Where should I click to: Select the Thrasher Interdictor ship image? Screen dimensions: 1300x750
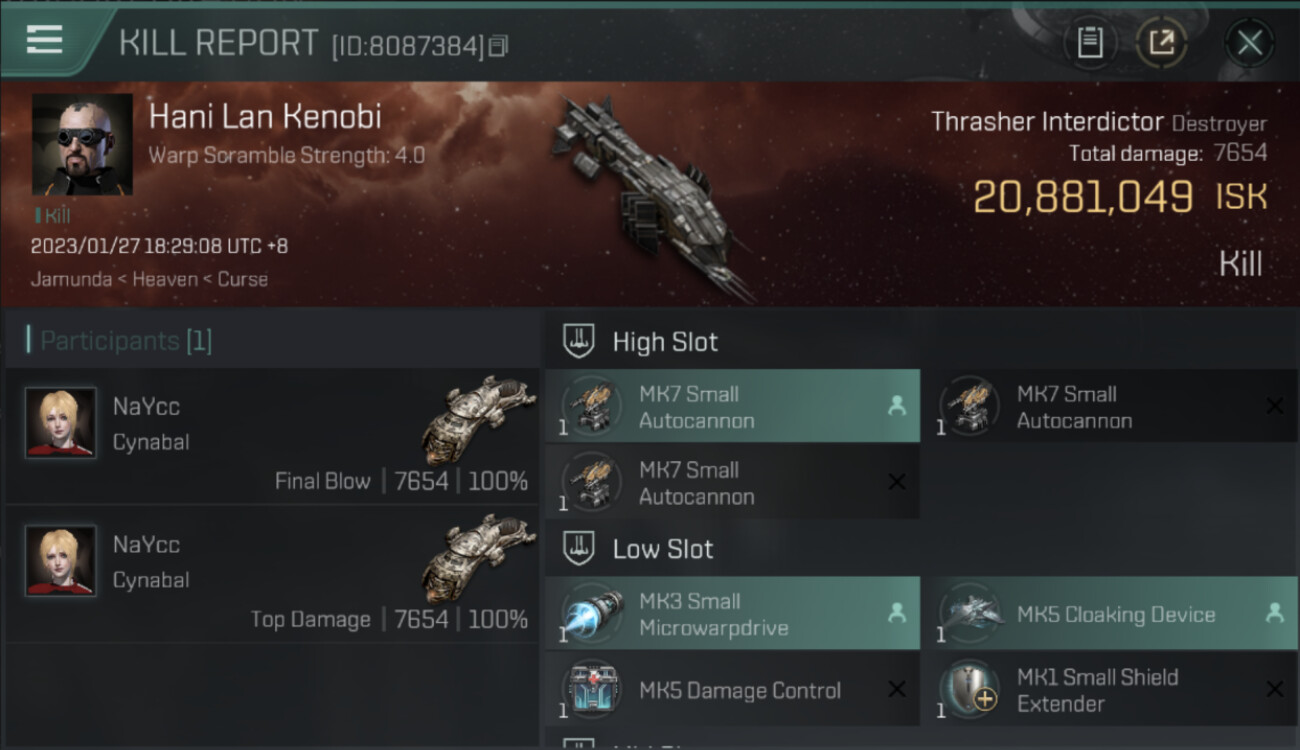tap(652, 195)
